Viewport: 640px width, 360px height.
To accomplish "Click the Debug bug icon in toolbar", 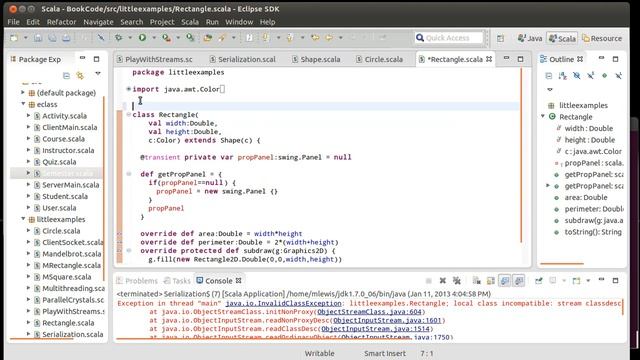I will tap(119, 38).
